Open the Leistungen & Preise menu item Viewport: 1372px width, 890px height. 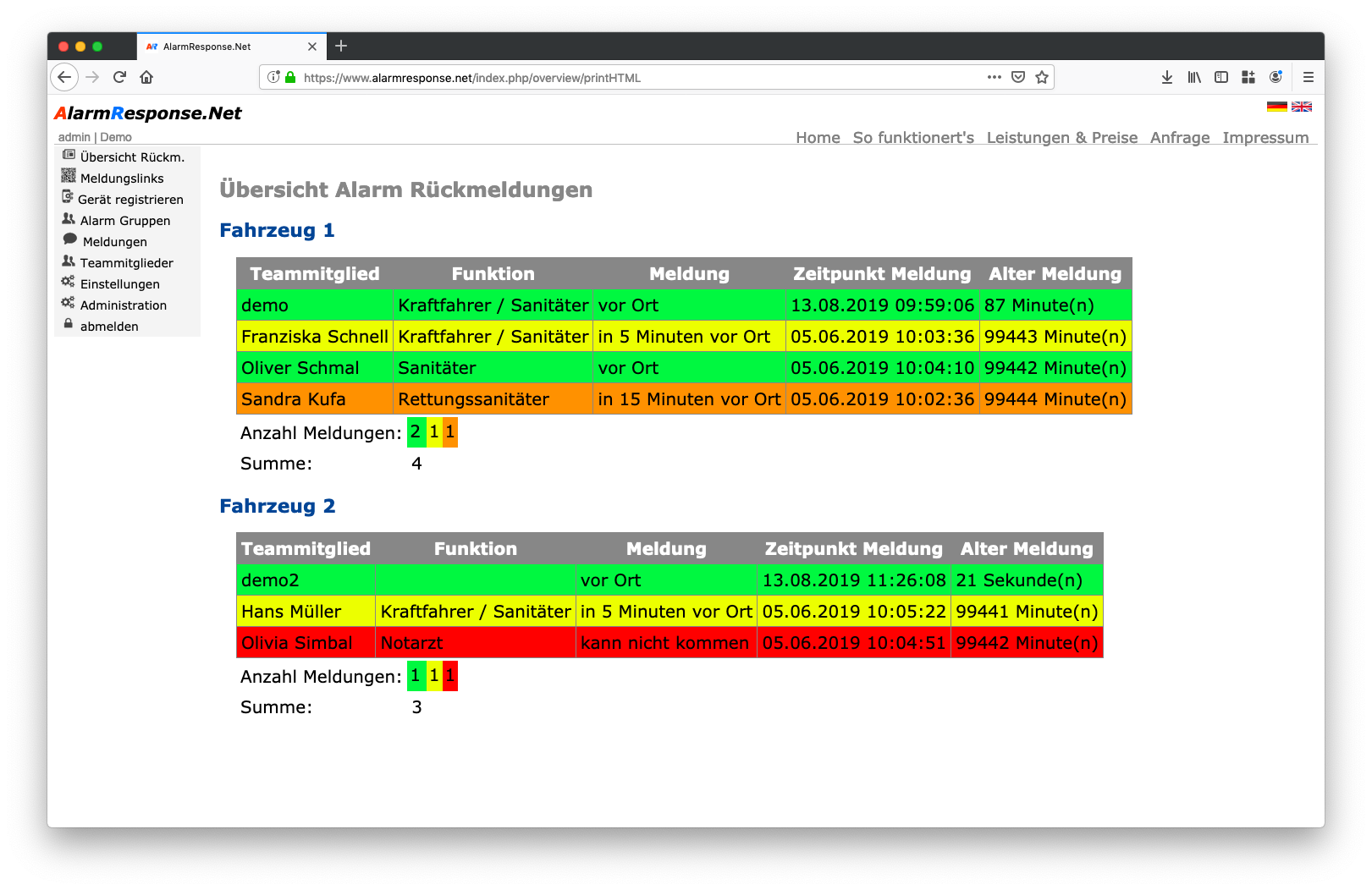(1061, 137)
